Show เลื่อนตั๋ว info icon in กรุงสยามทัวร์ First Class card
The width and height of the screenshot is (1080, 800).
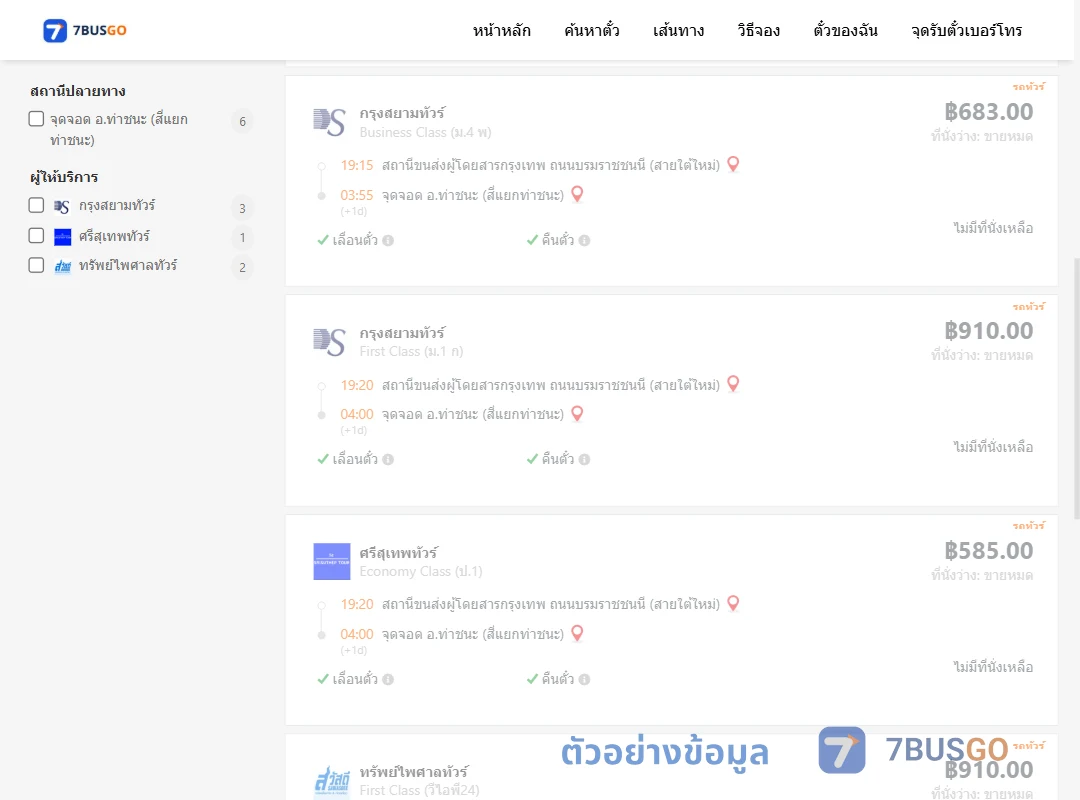(x=388, y=460)
